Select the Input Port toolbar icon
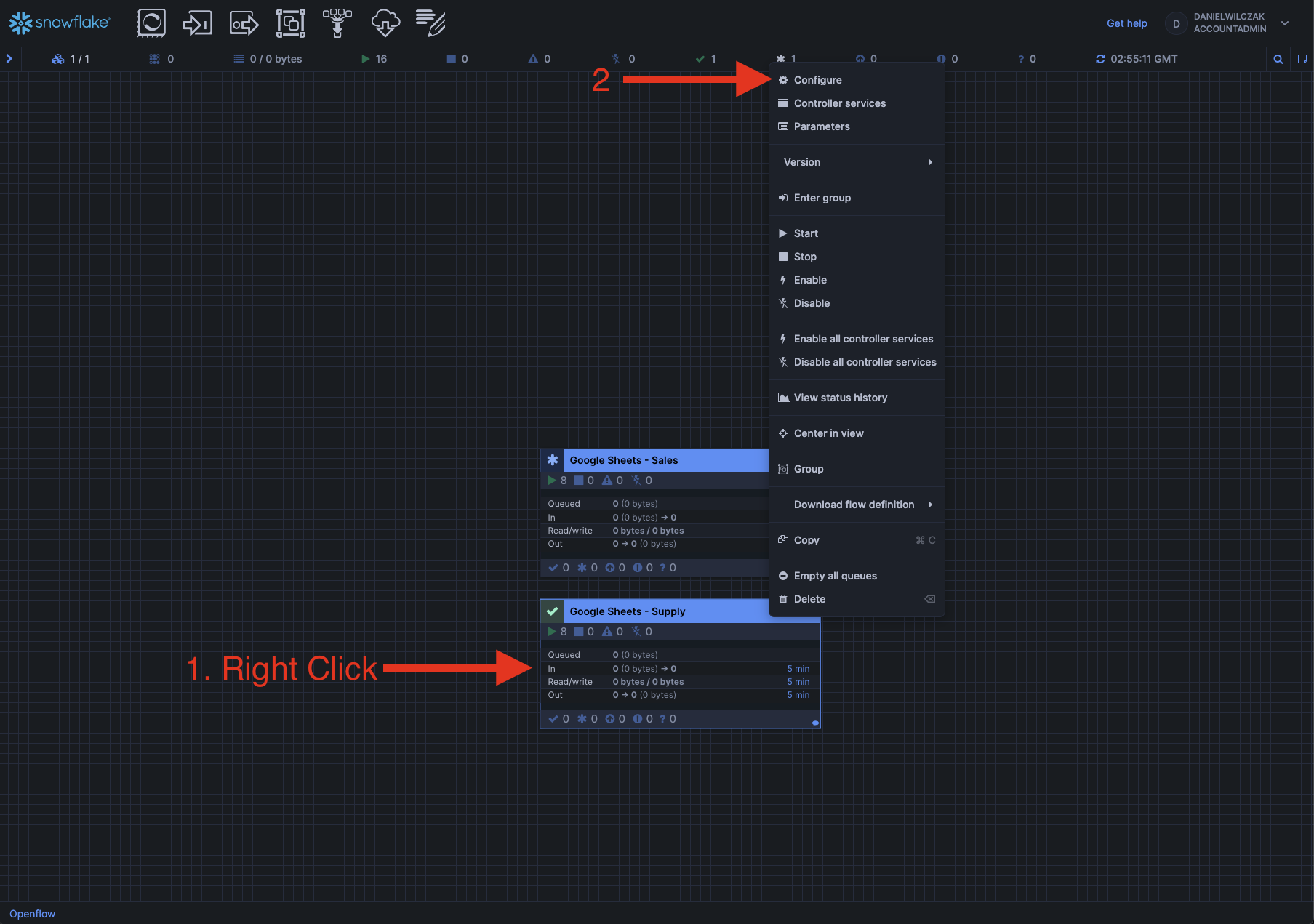Screen dimensions: 1314x924 click(197, 23)
